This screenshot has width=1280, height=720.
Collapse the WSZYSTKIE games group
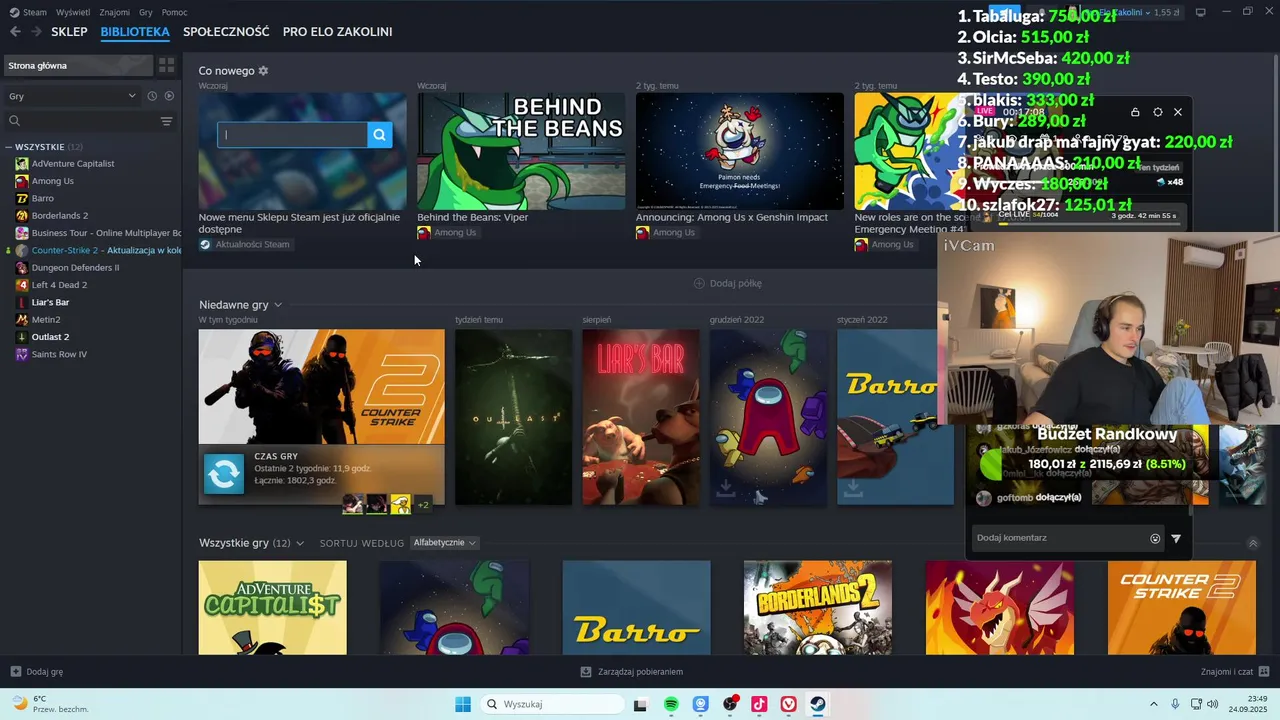coord(9,147)
